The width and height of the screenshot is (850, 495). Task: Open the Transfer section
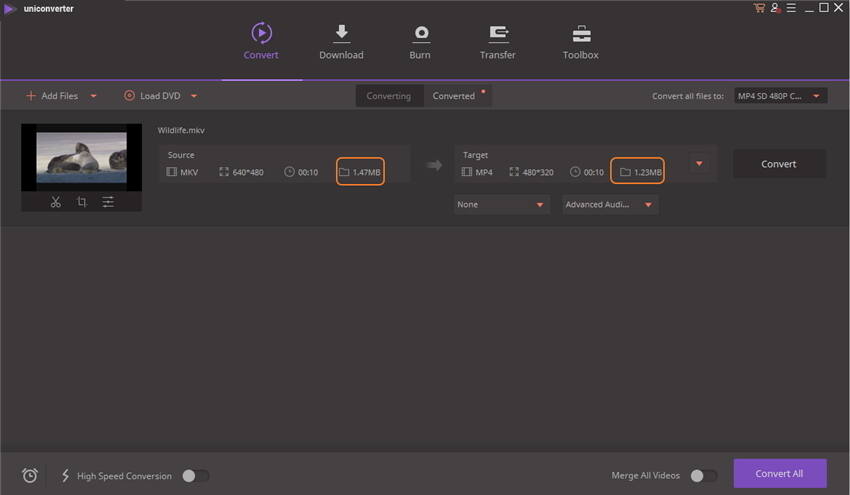[498, 41]
